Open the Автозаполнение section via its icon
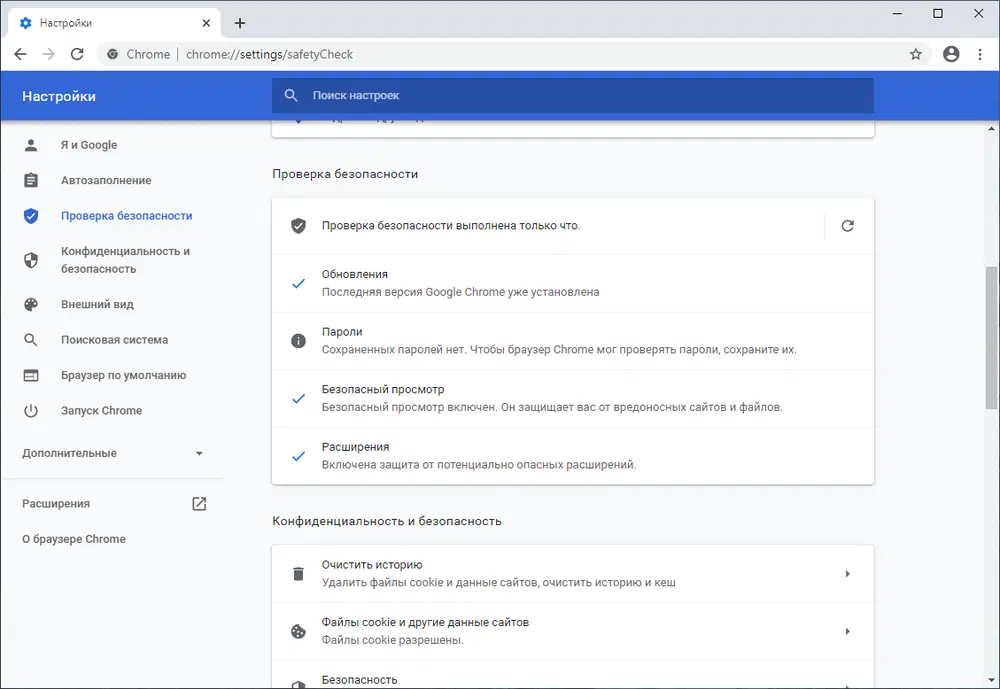 (x=28, y=180)
